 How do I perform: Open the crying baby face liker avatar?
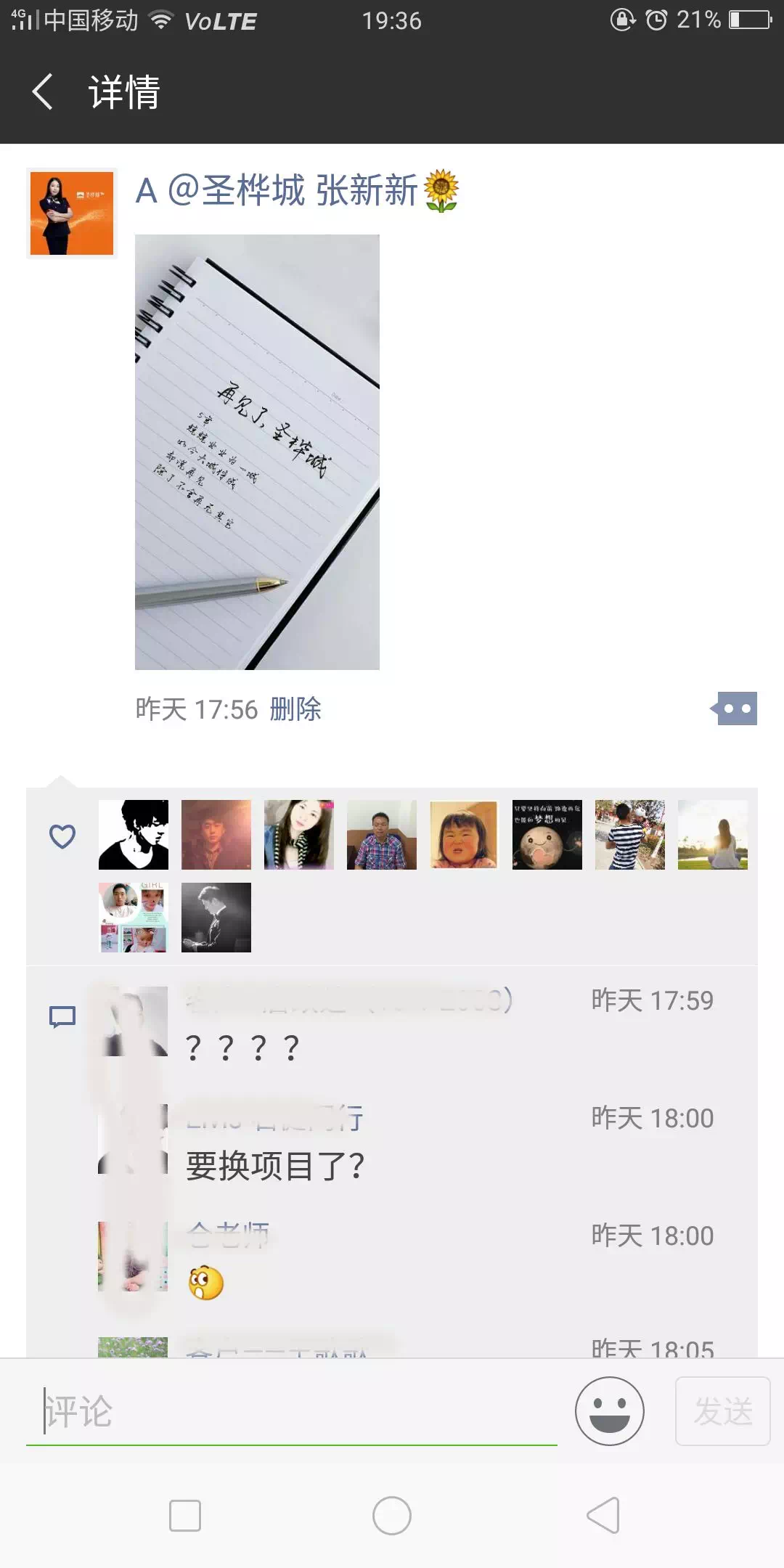coord(465,835)
